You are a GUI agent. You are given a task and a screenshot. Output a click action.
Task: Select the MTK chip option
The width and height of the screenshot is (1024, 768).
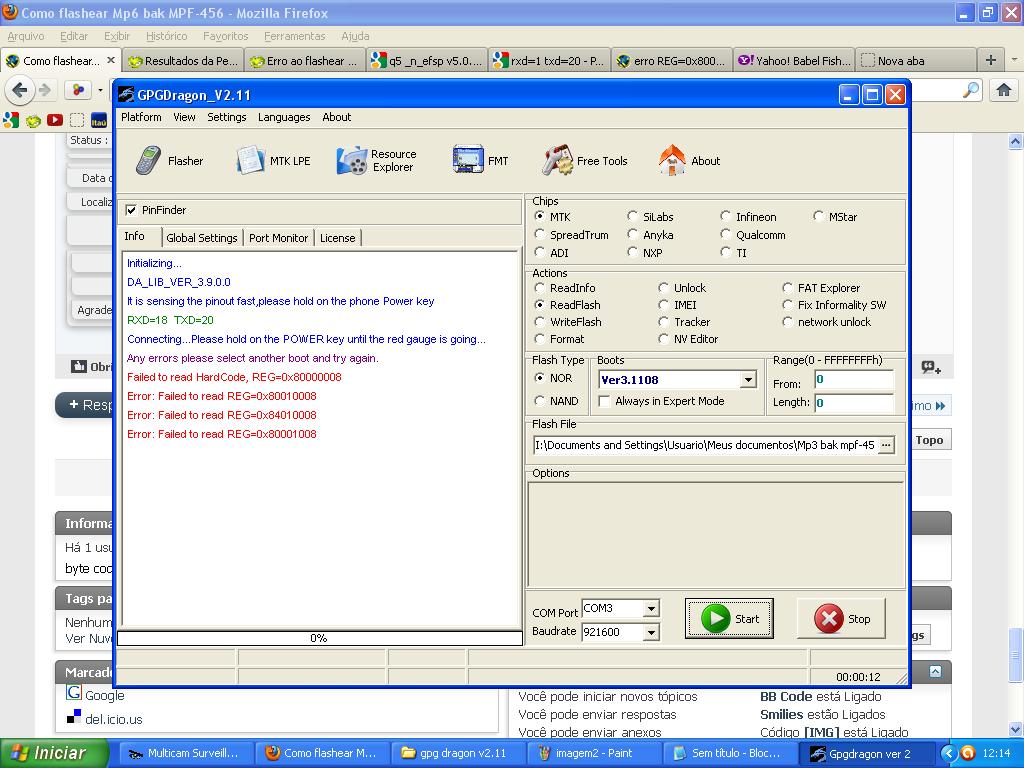[x=539, y=216]
